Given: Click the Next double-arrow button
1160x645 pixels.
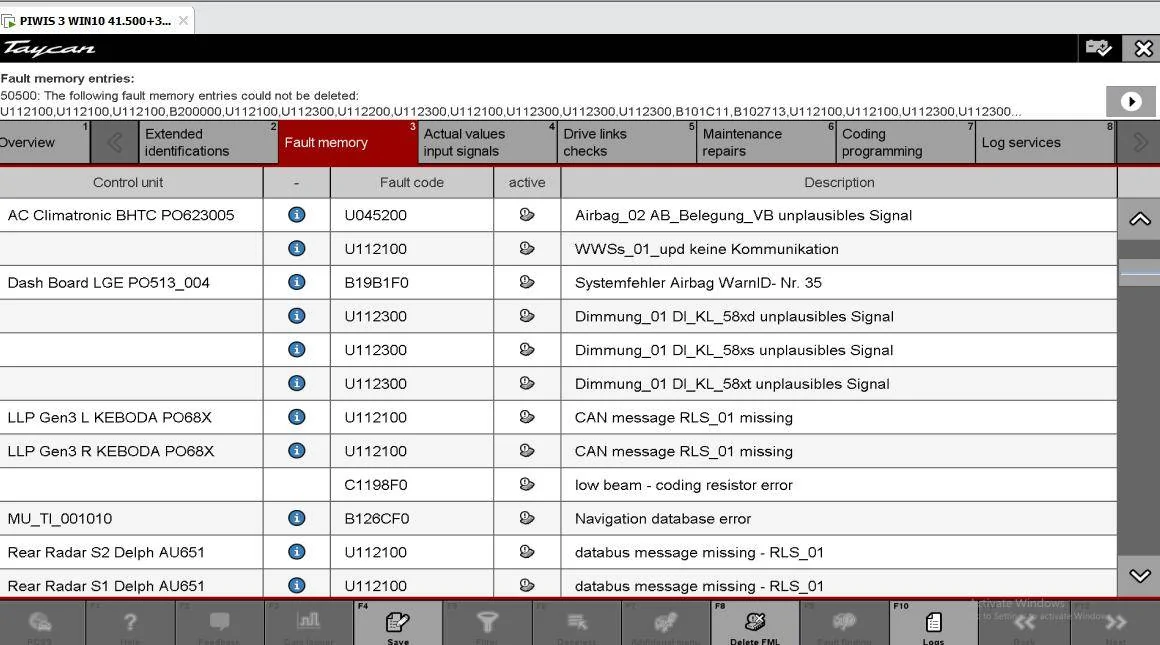Looking at the screenshot, I should click(1116, 623).
